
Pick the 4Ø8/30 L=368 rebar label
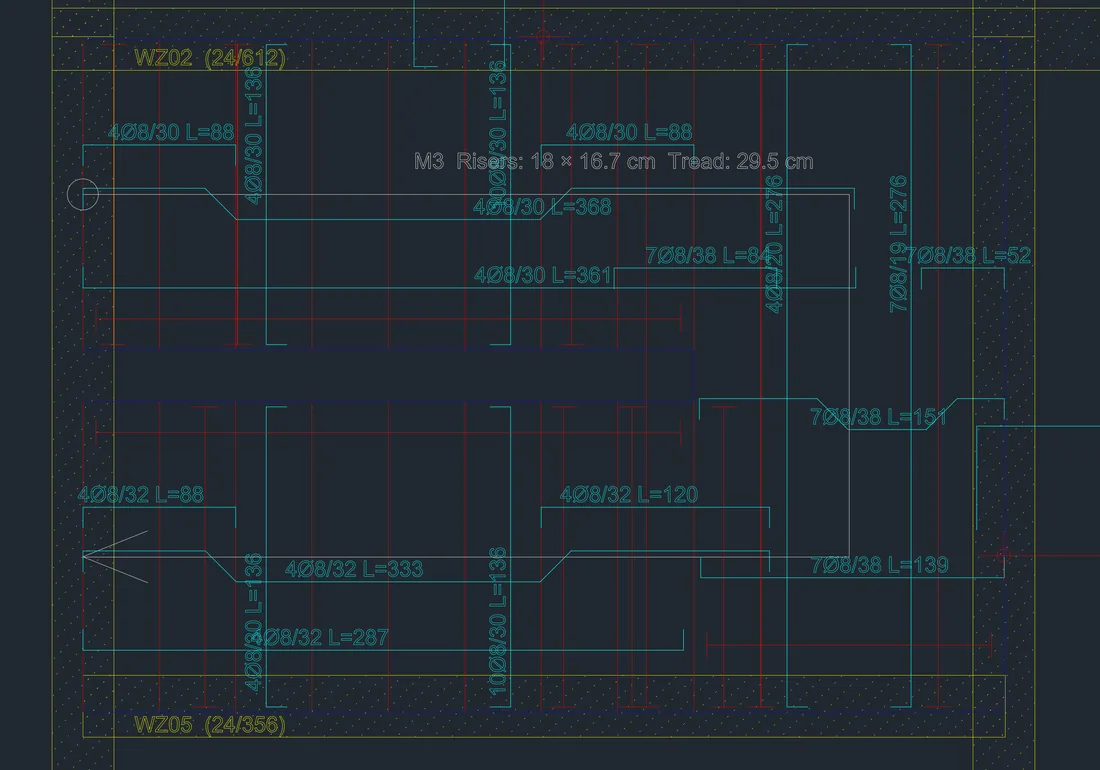(542, 207)
